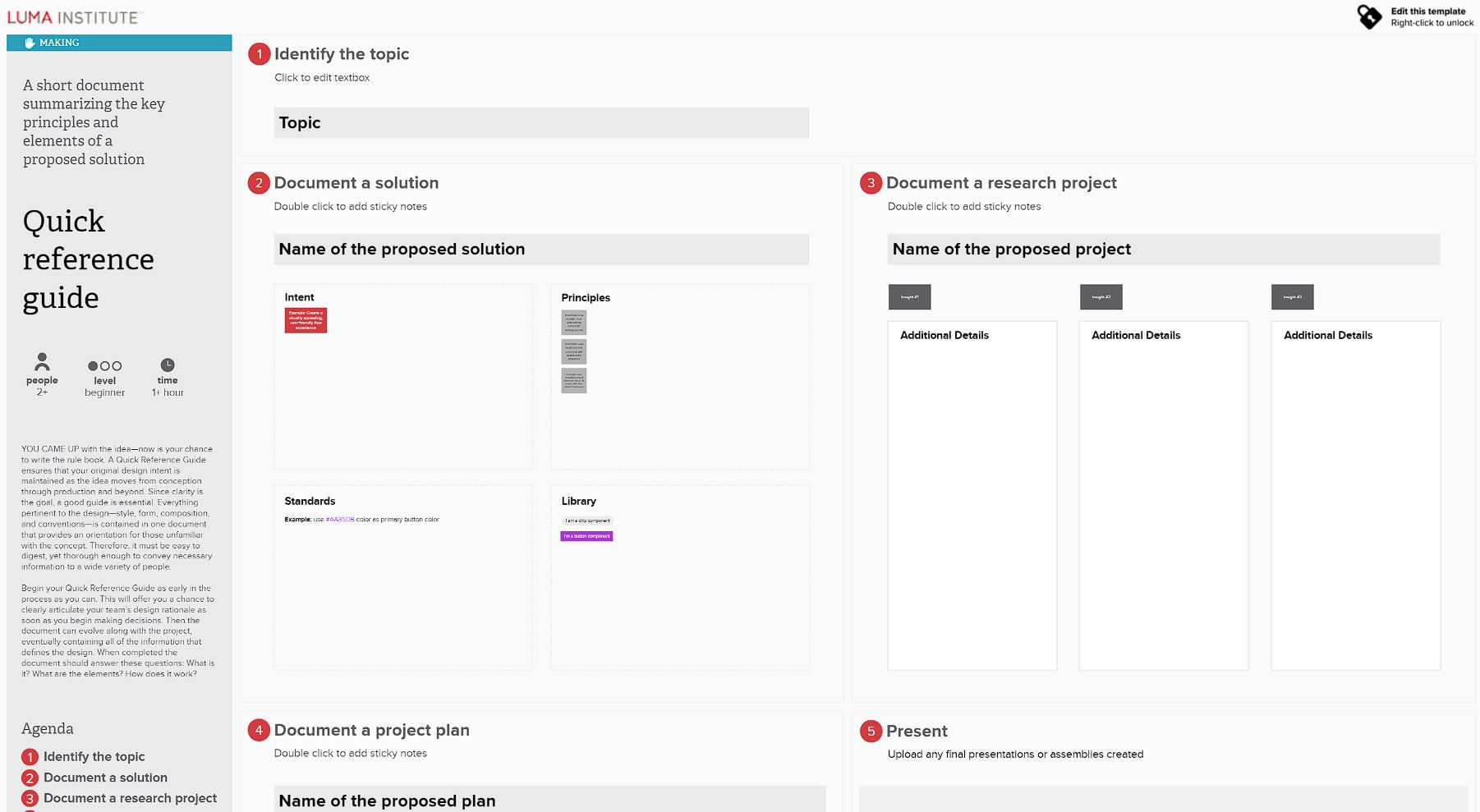Click the Quick reference guide title
This screenshot has height=812, width=1480.
(88, 259)
